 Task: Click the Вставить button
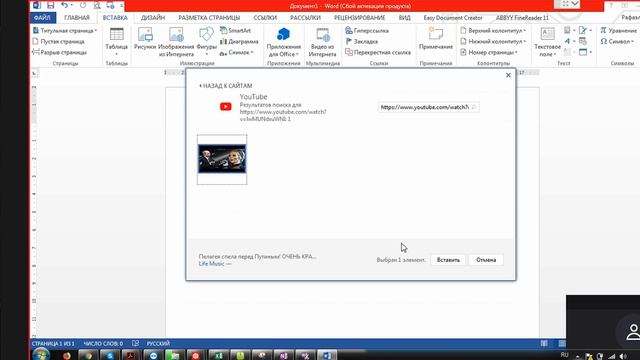tap(448, 260)
